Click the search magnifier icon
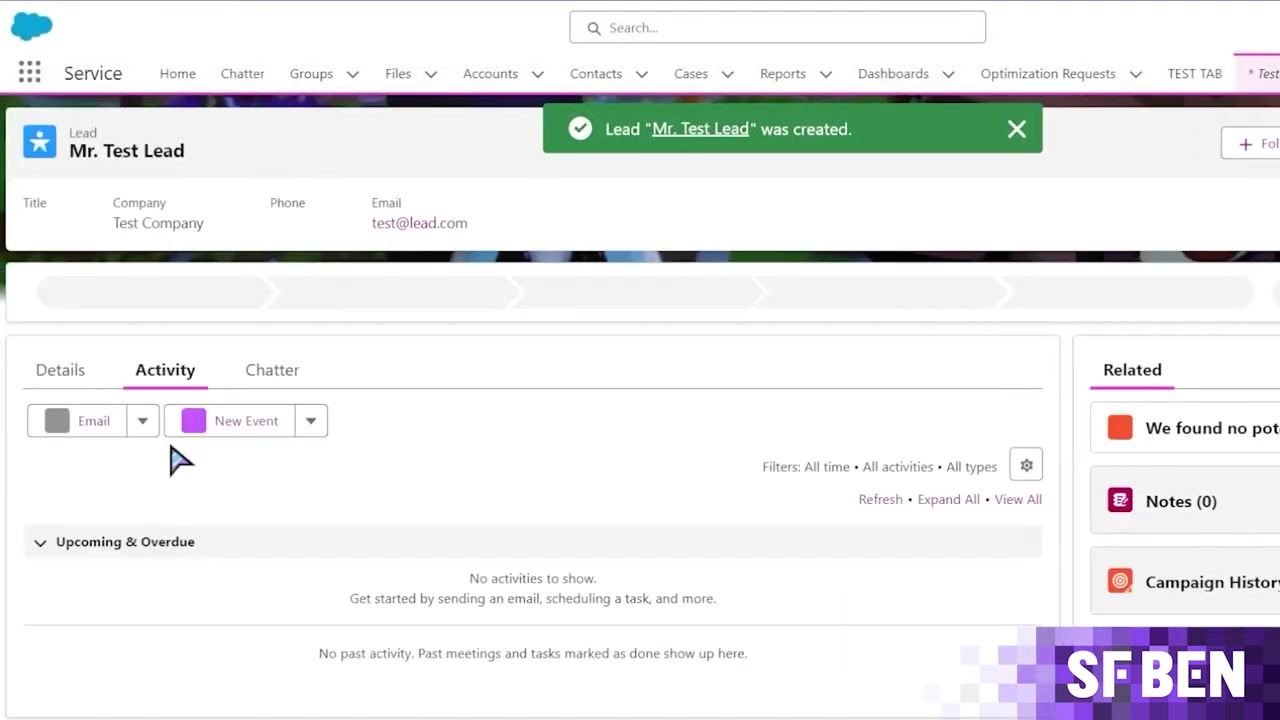Viewport: 1280px width, 720px height. [594, 28]
